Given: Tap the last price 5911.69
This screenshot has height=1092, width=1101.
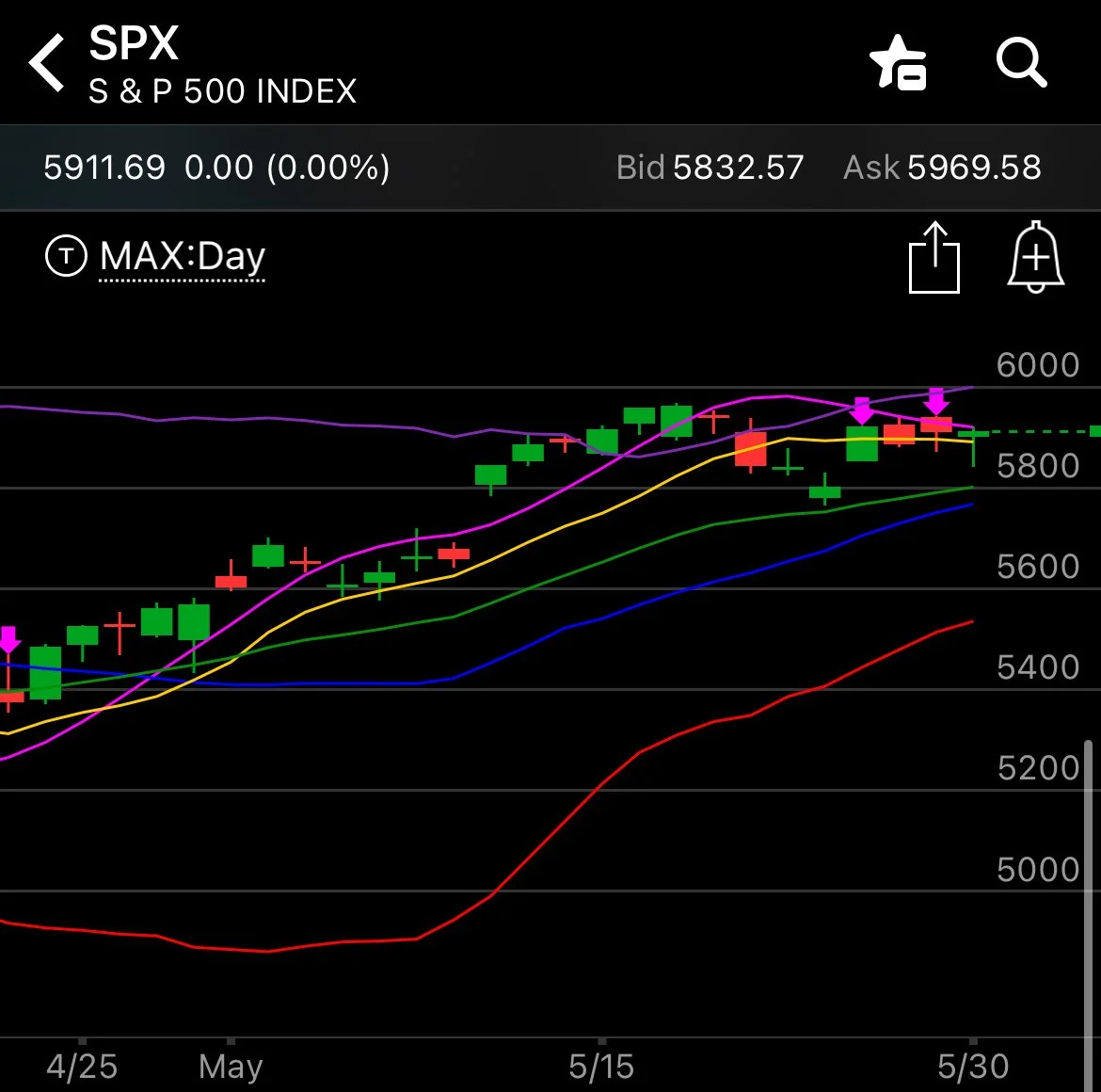Looking at the screenshot, I should click(104, 168).
